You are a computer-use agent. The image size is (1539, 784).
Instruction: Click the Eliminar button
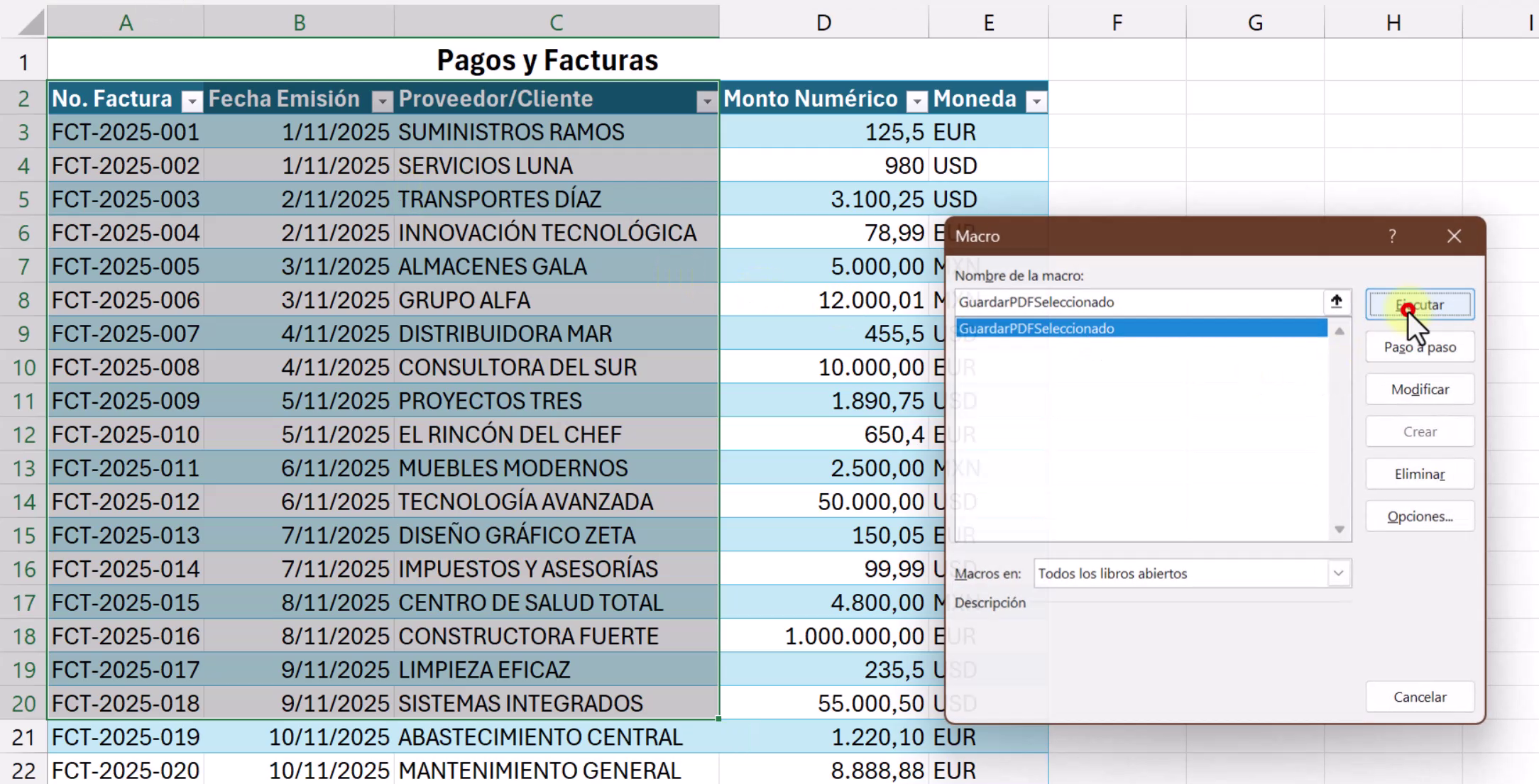pyautogui.click(x=1419, y=473)
